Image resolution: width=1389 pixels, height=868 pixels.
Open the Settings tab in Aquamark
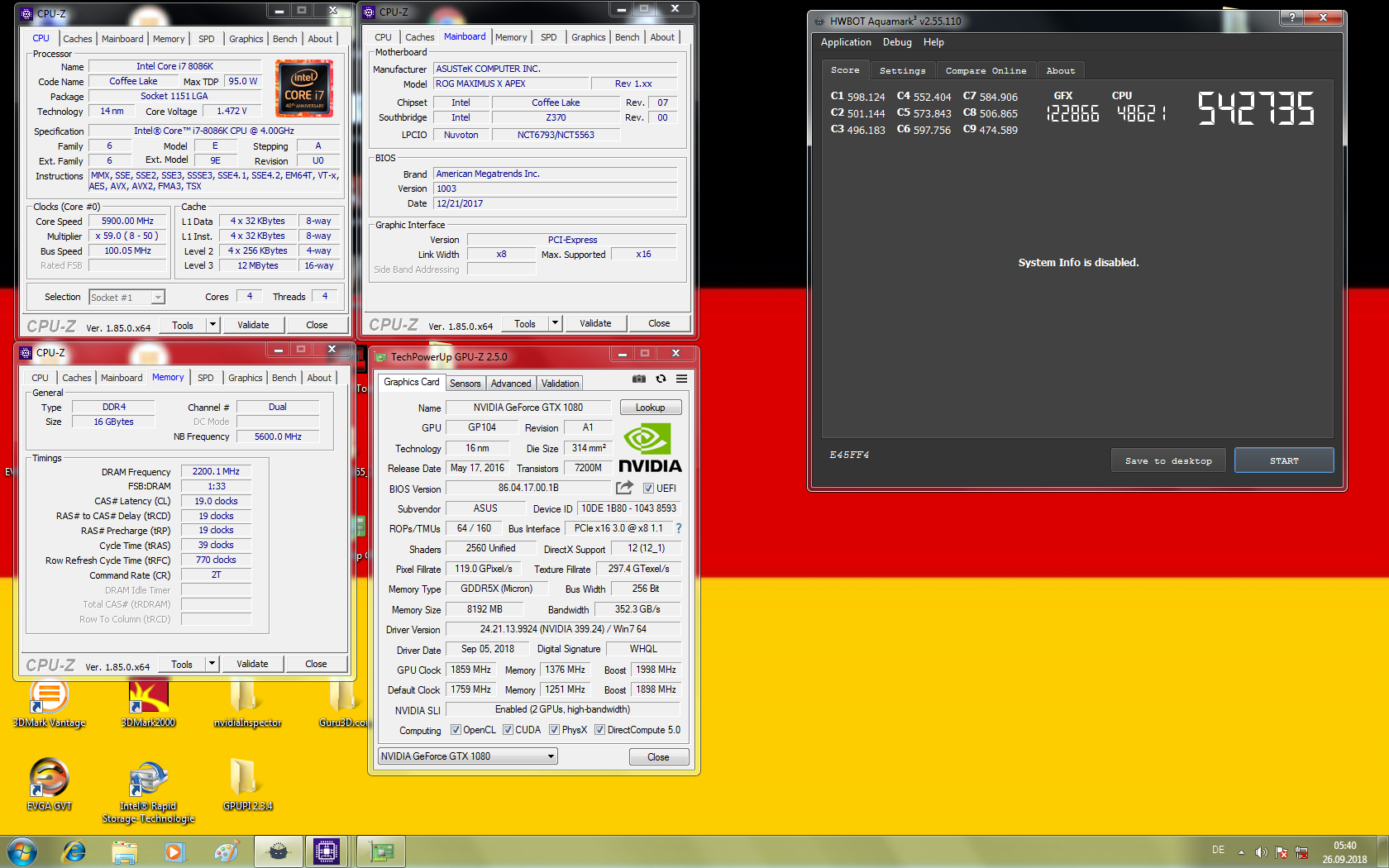click(x=902, y=71)
